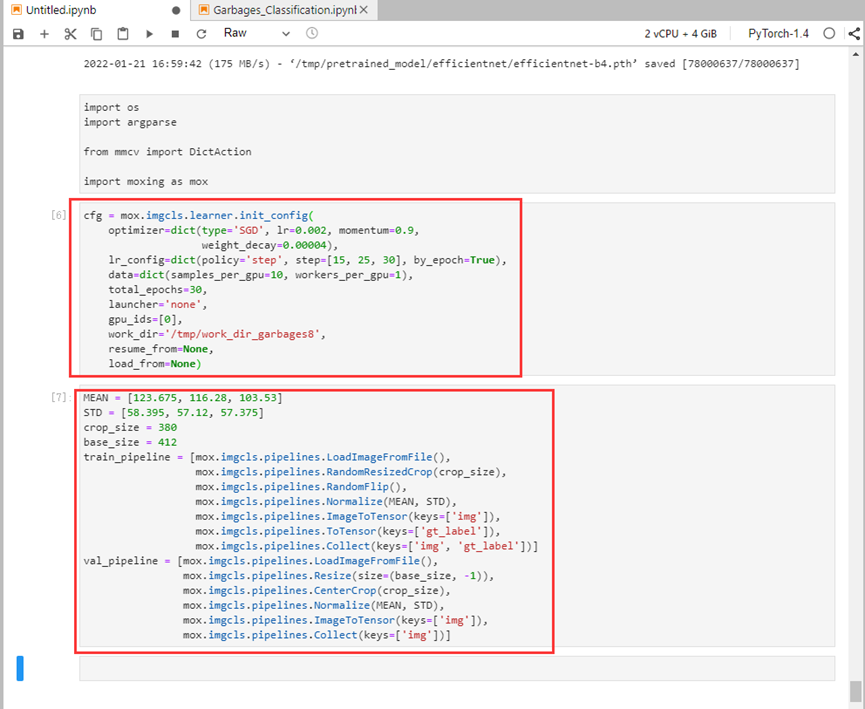Run the selected cell with the play icon
This screenshot has width=865, height=709.
[x=149, y=34]
